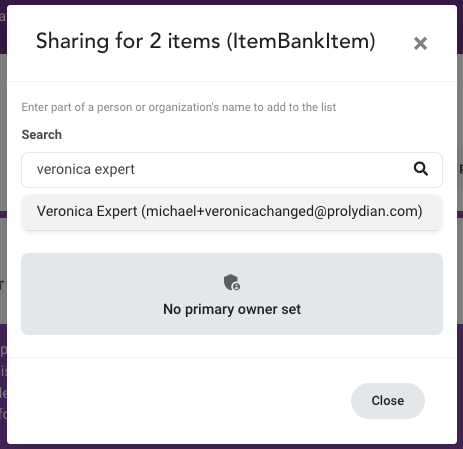
Task: Click the purple strip under the dialog
Action: 231,447
